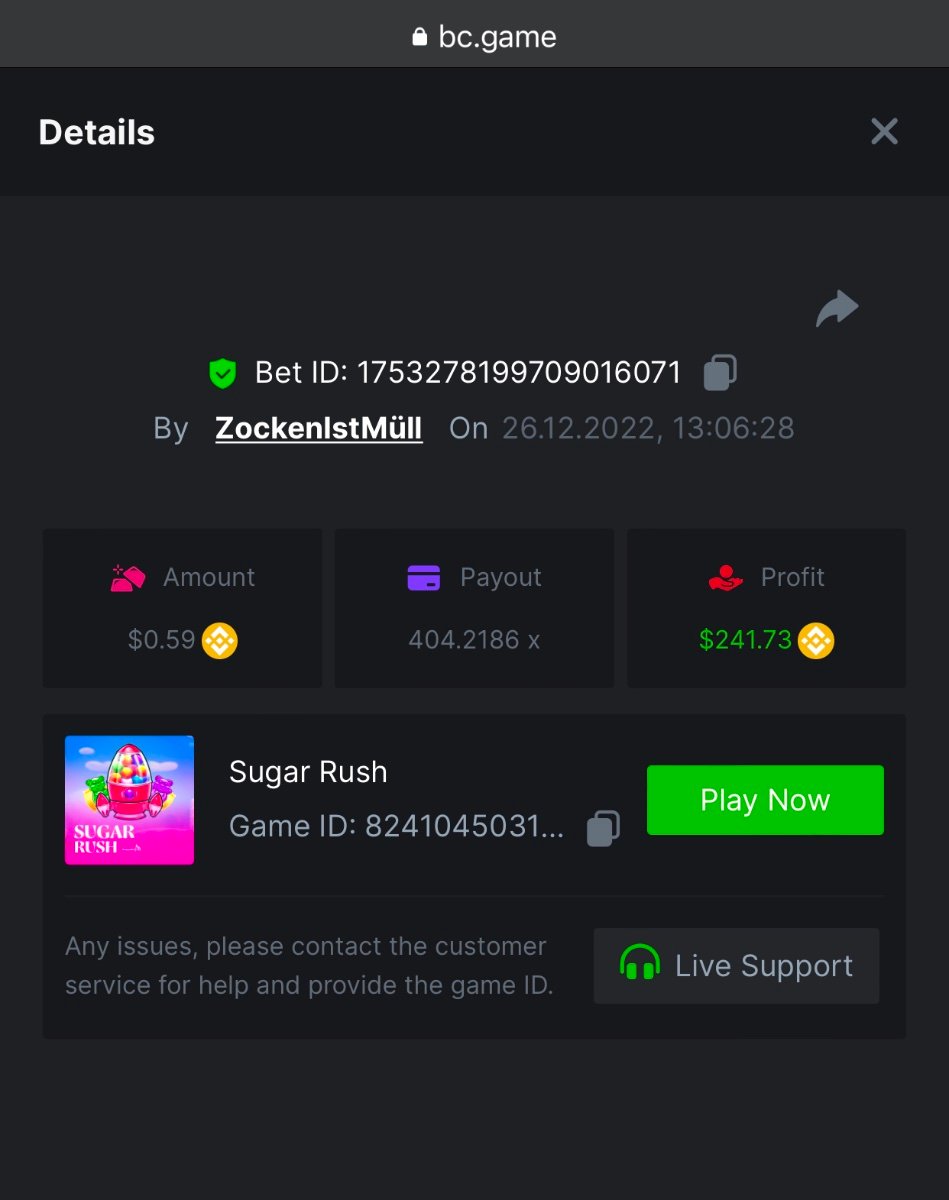The height and width of the screenshot is (1200, 949).
Task: Click the red Profit hand icon
Action: (x=725, y=578)
